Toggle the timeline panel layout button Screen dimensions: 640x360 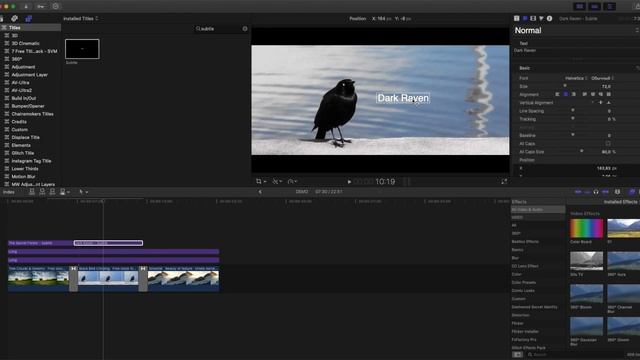tap(595, 7)
